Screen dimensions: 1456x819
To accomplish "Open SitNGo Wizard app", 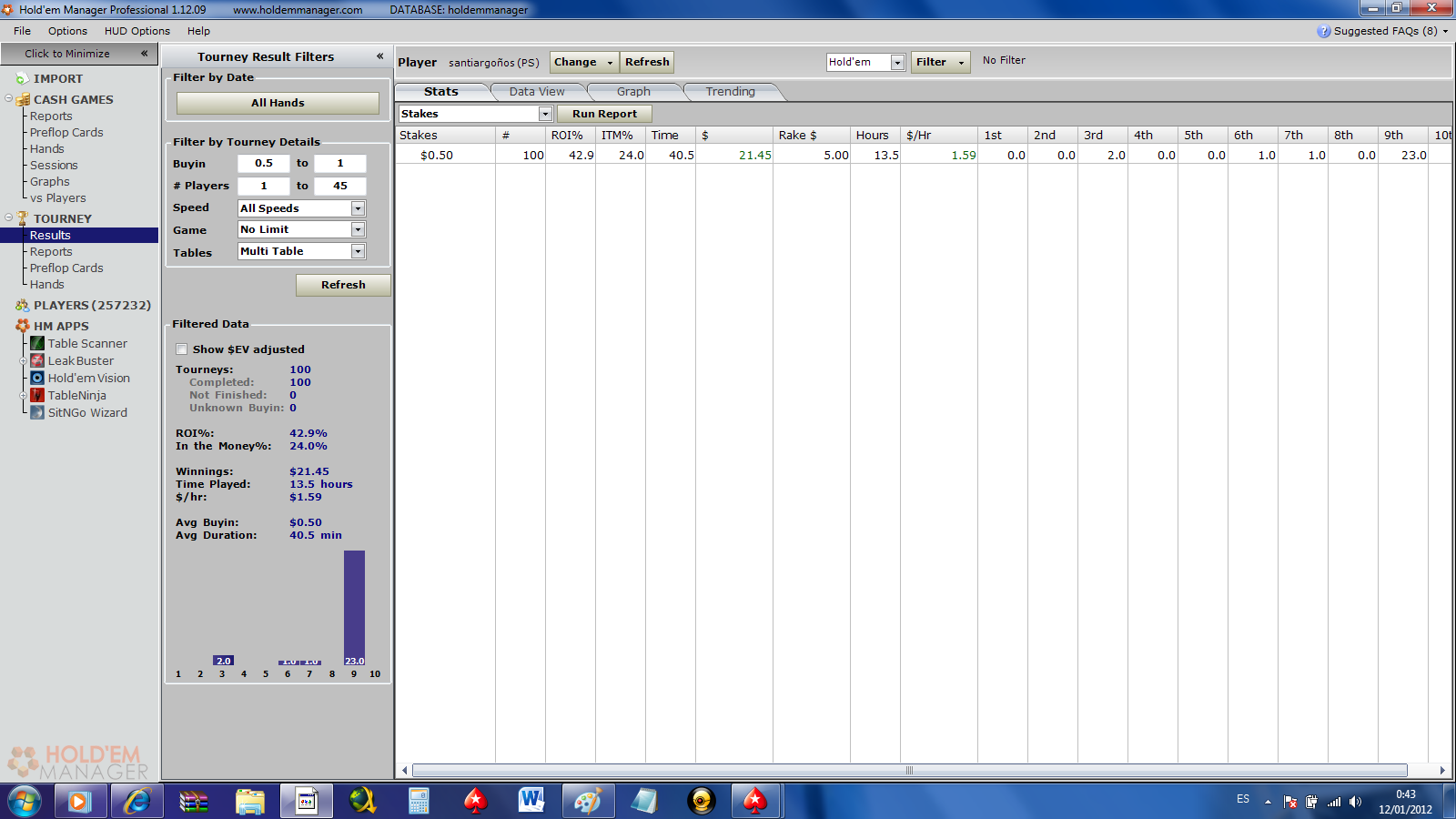I will coord(79,413).
